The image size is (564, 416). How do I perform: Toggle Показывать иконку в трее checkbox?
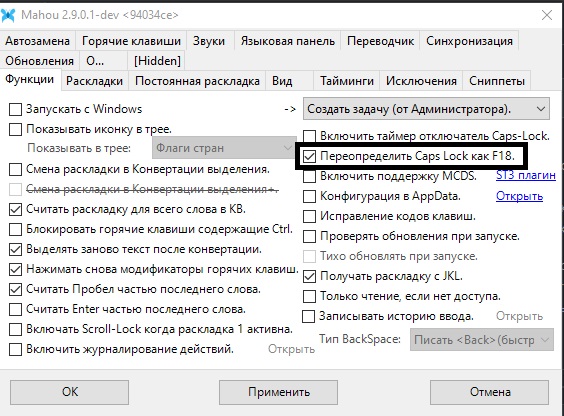[15, 129]
